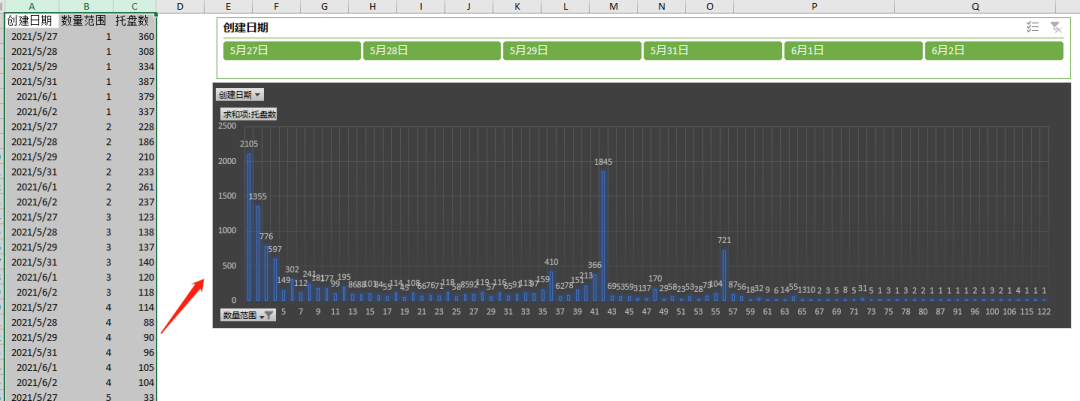Click the 122 category label on the chart axis
The image size is (1080, 401).
pyautogui.click(x=1043, y=311)
